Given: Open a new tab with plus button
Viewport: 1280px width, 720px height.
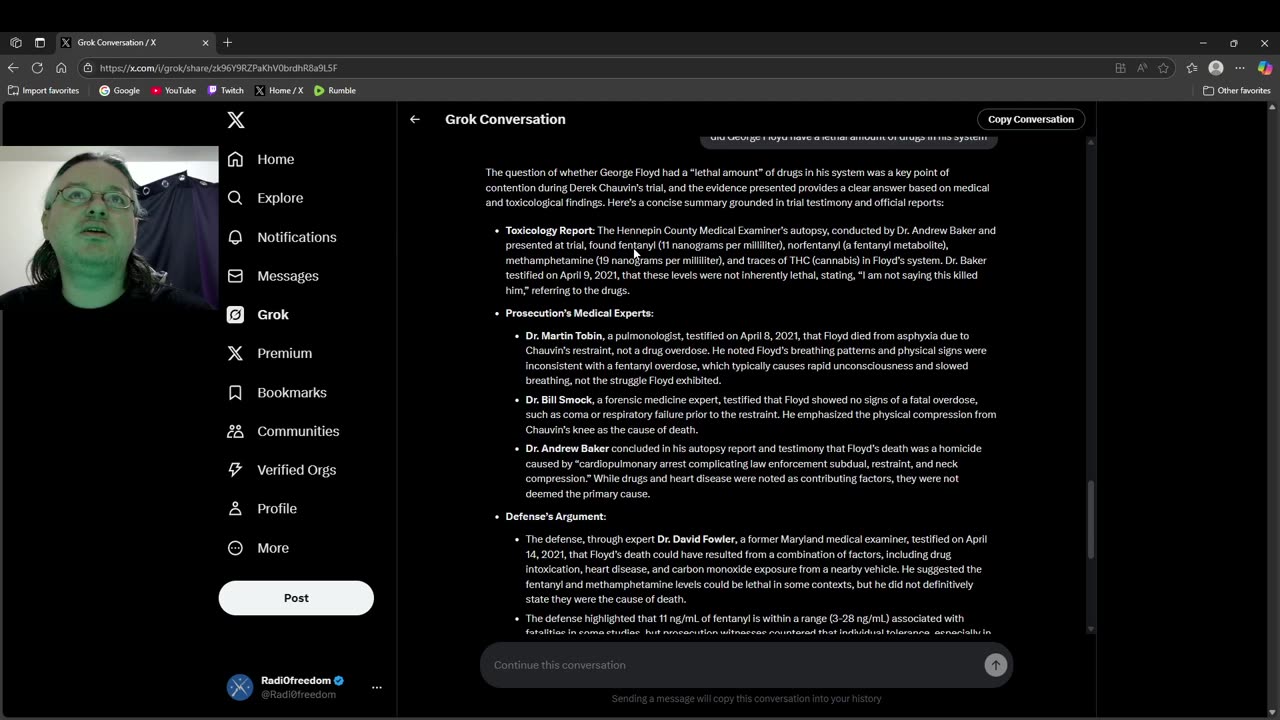Looking at the screenshot, I should point(228,43).
